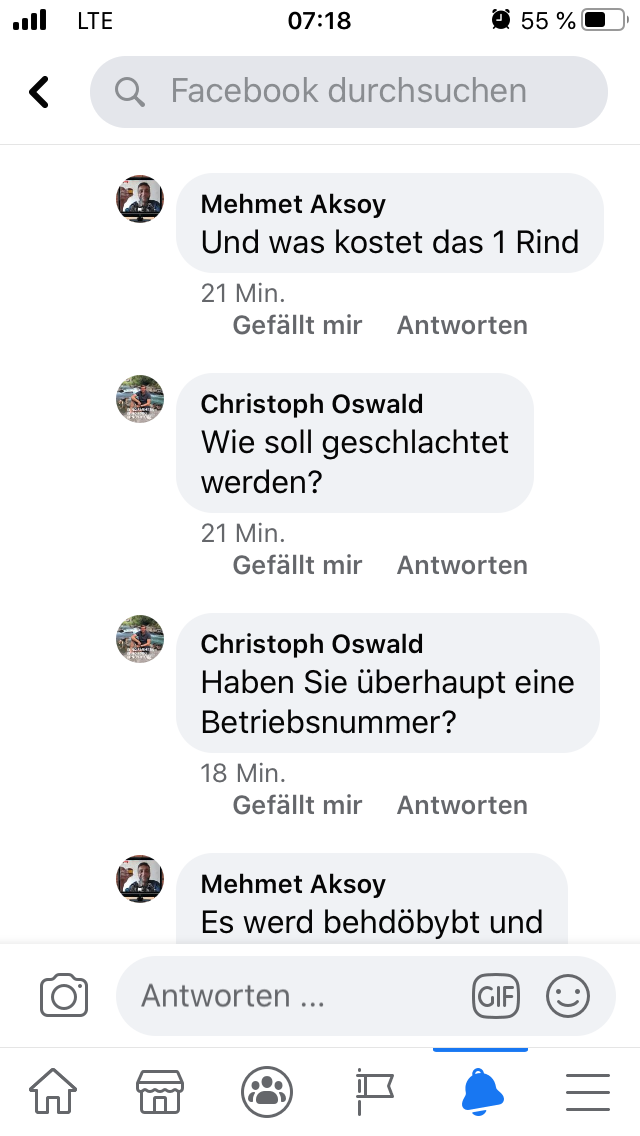Open the GIF picker
Image resolution: width=640 pixels, height=1136 pixels.
click(x=496, y=996)
